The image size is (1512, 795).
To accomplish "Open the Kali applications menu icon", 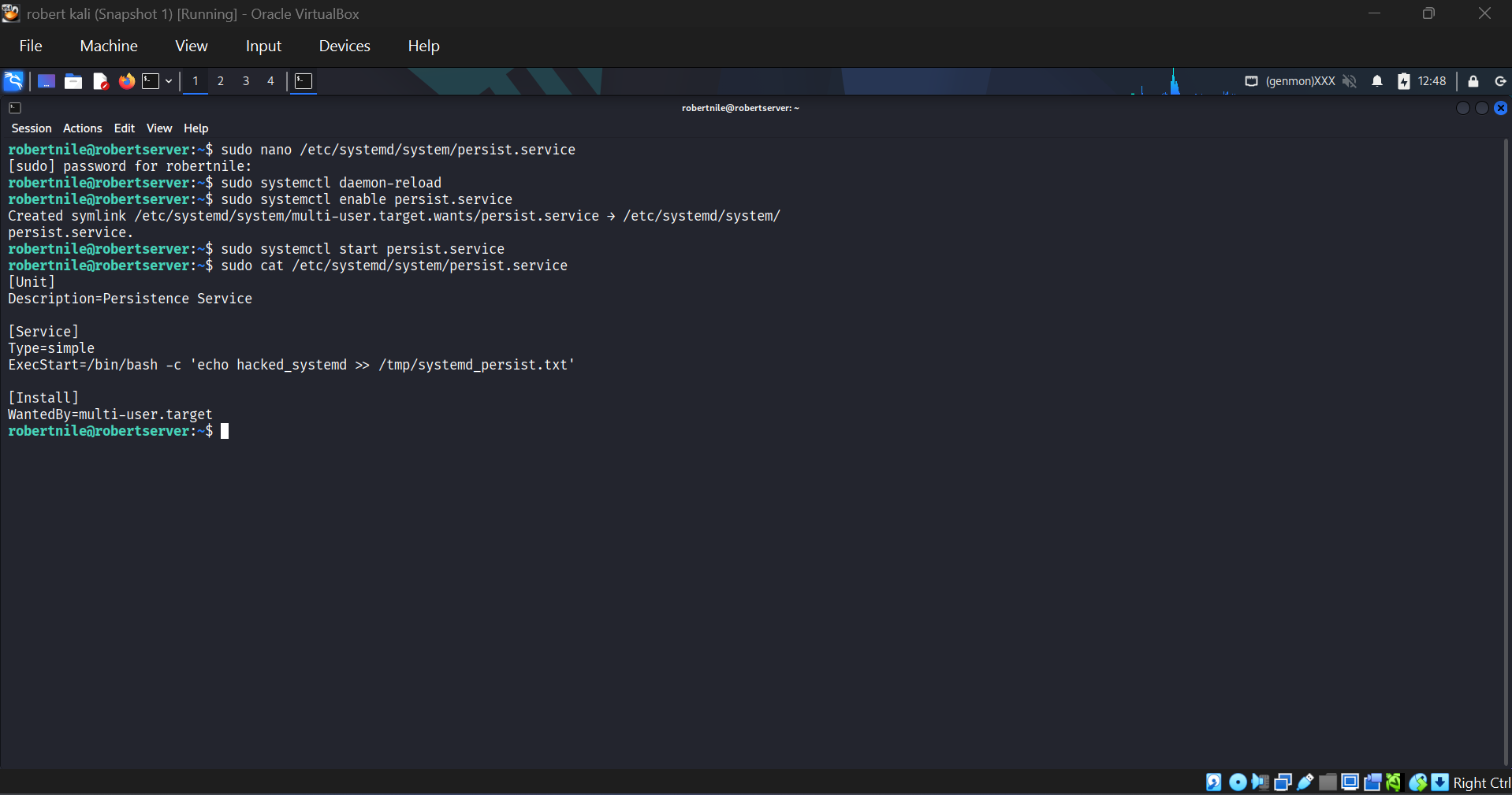I will tap(13, 81).
